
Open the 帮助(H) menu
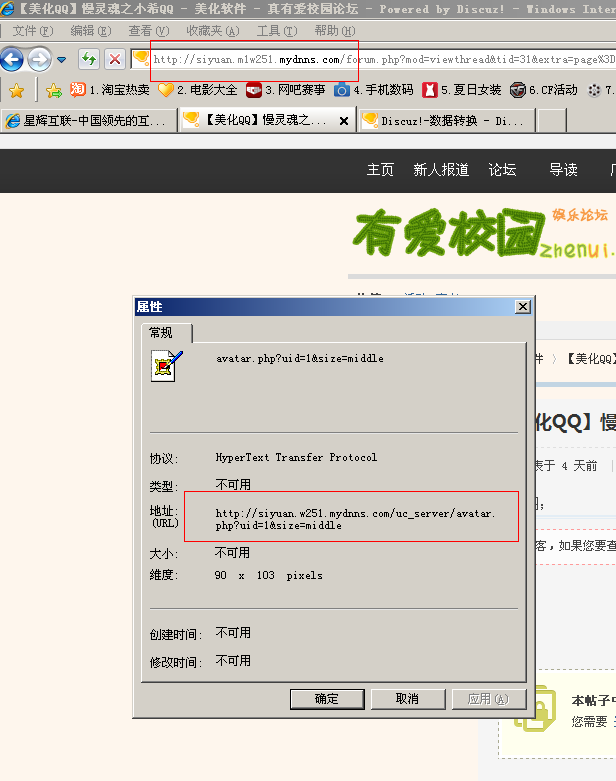(335, 31)
